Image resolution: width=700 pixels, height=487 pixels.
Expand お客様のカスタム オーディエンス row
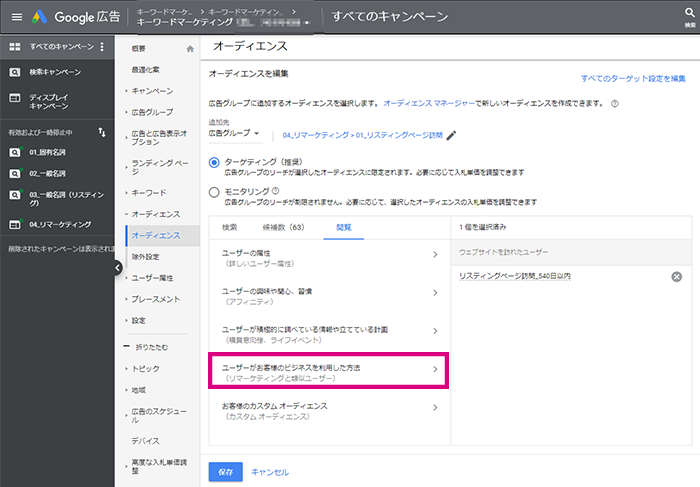pos(329,411)
